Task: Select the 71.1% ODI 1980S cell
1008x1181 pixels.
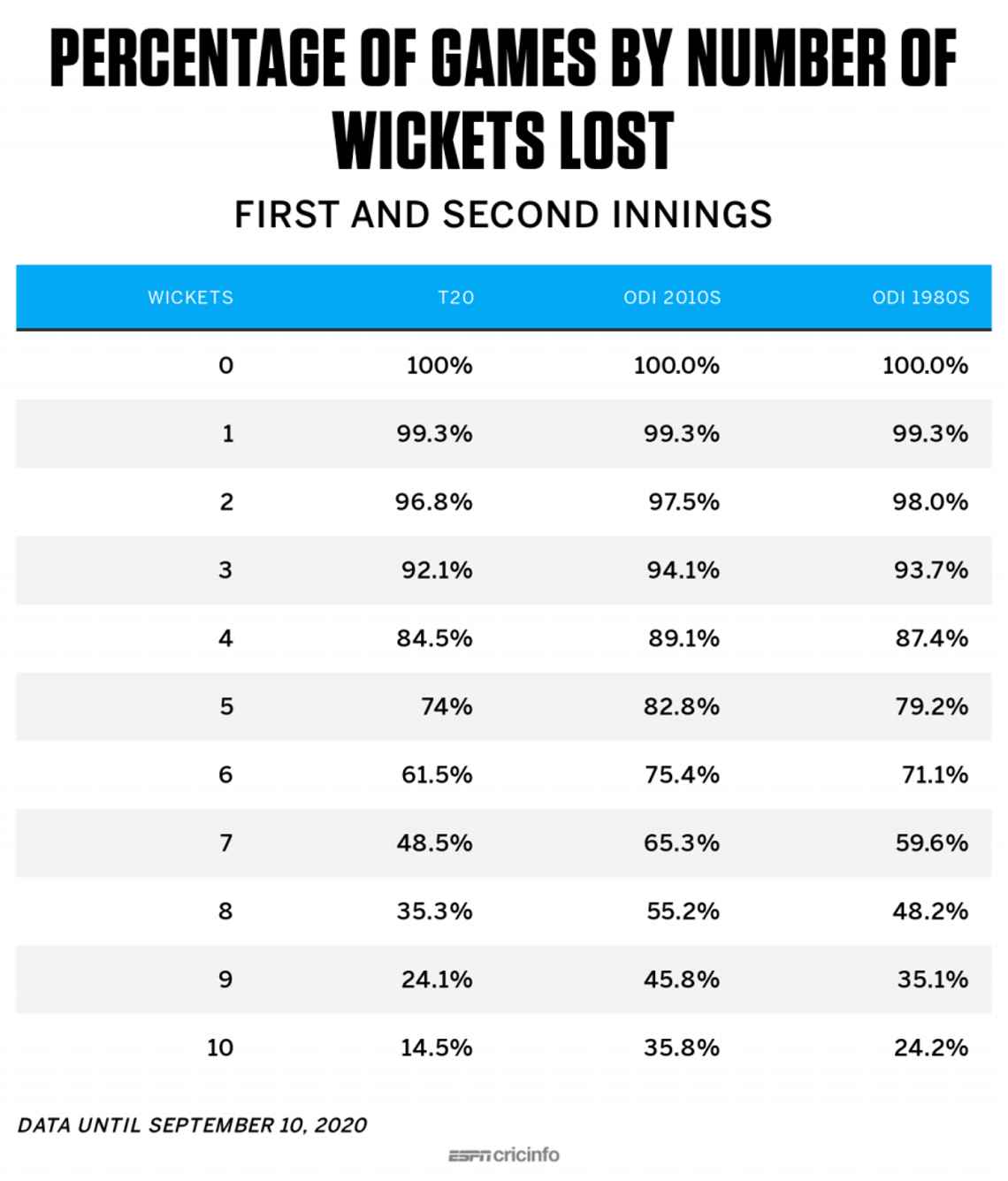Action: [935, 774]
